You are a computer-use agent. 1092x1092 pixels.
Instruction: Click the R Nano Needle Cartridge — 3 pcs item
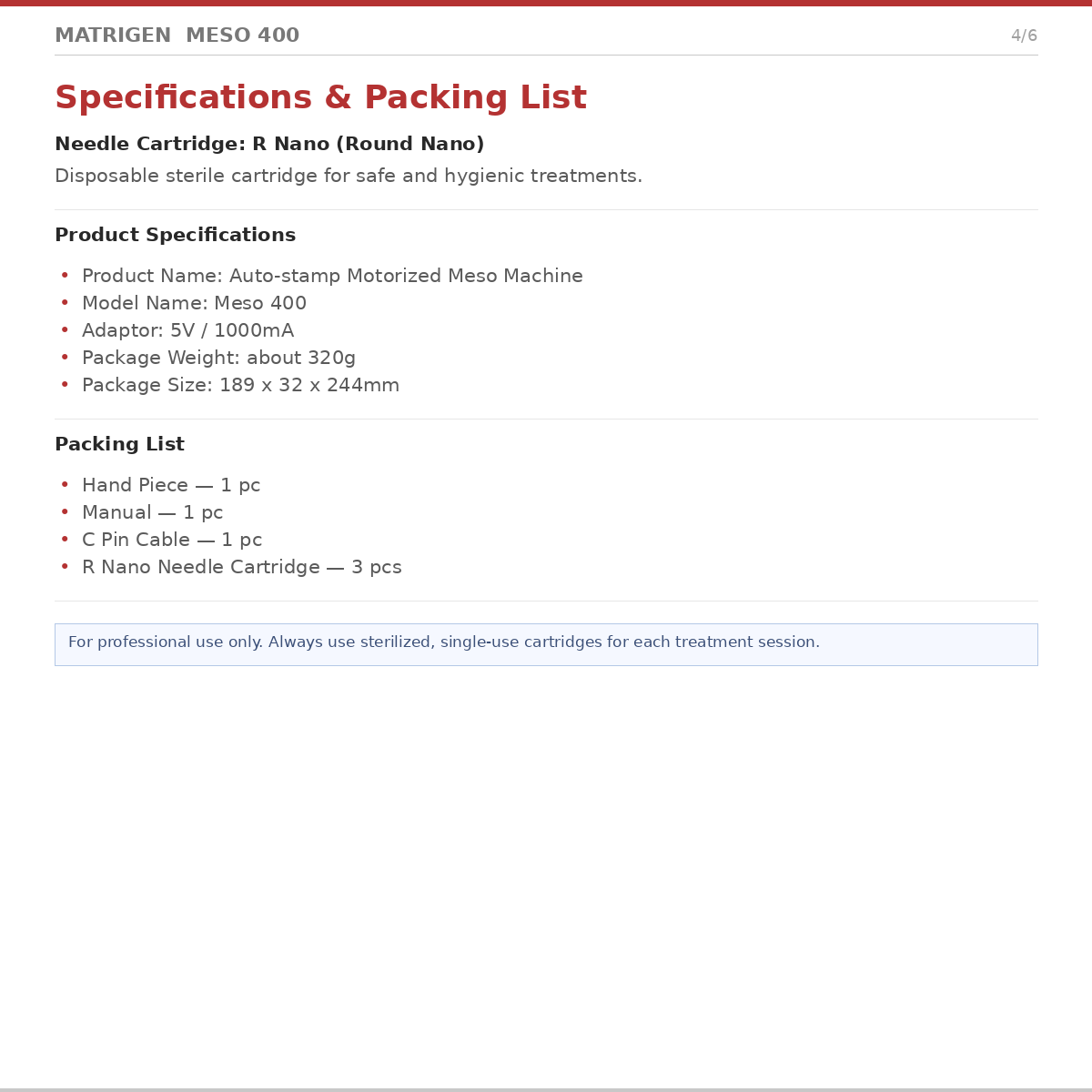point(241,568)
